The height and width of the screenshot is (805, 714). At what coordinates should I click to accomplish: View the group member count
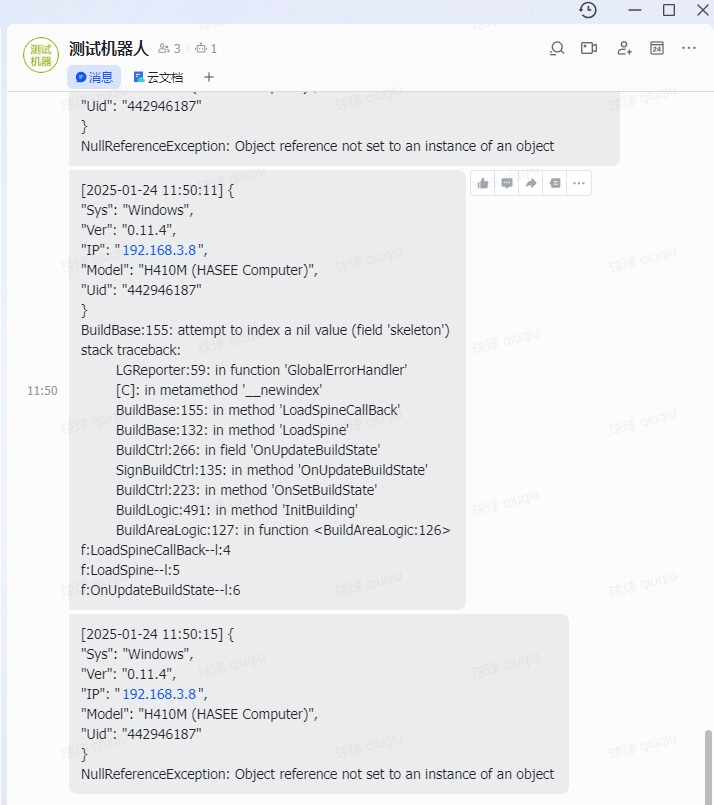(169, 48)
